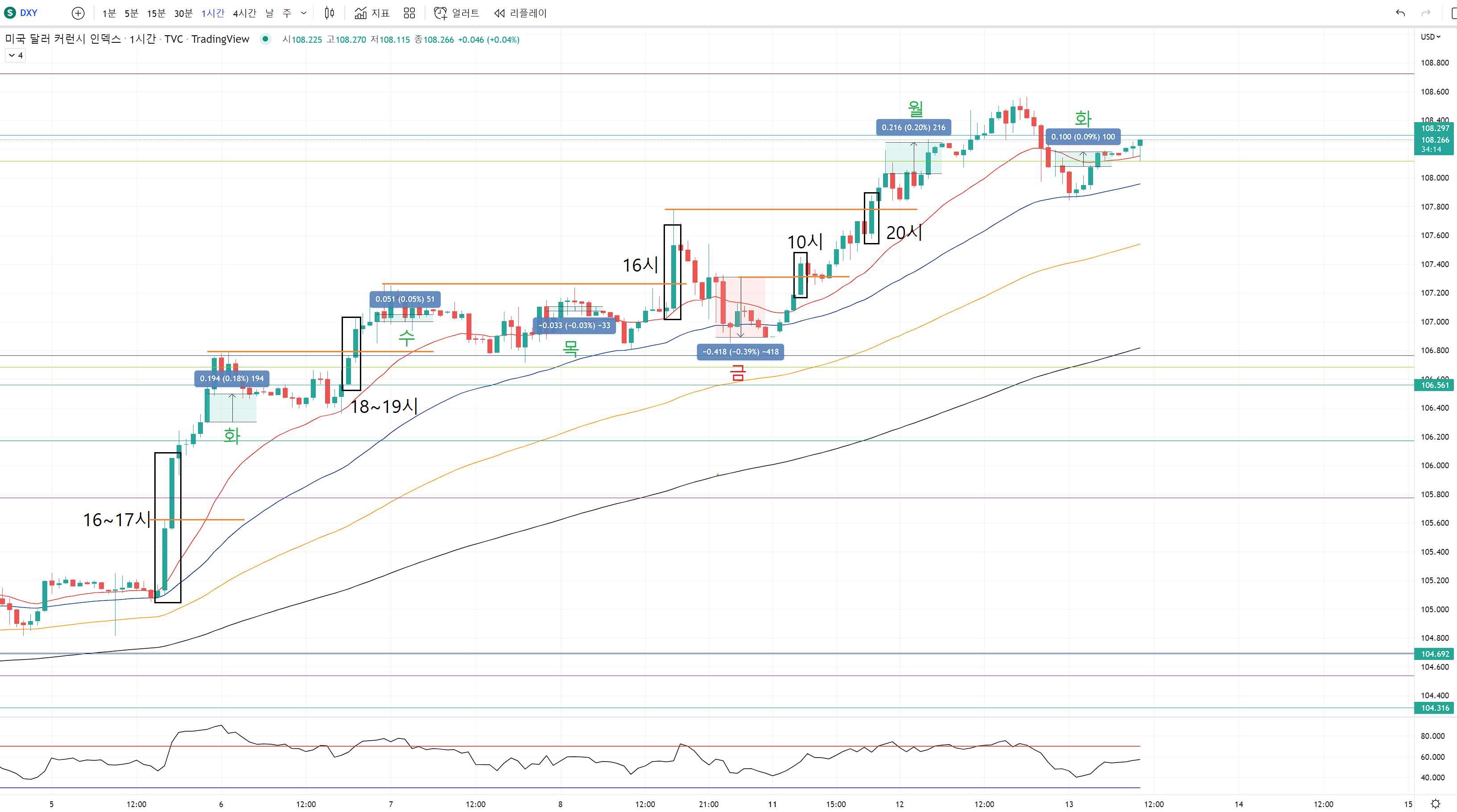The image size is (1457, 812).
Task: Click the undo arrow
Action: [x=1400, y=13]
